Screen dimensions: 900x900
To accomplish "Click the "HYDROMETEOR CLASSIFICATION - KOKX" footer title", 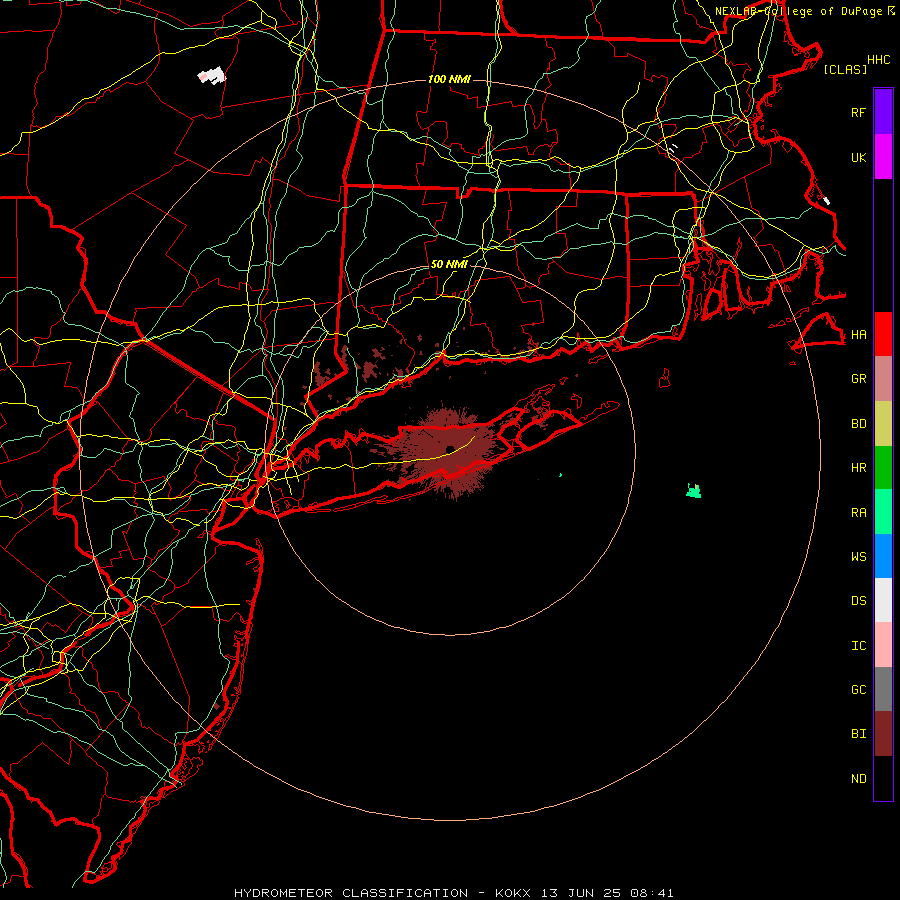I will 382,893.
